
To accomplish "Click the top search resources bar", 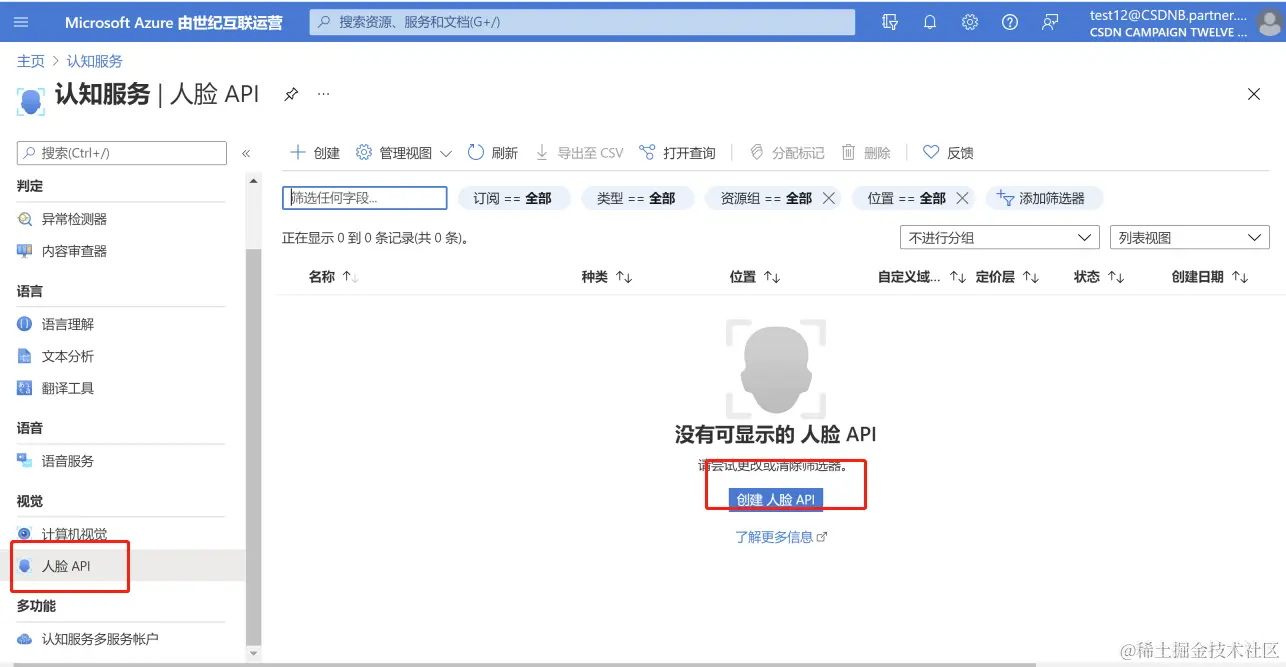I will pos(582,22).
